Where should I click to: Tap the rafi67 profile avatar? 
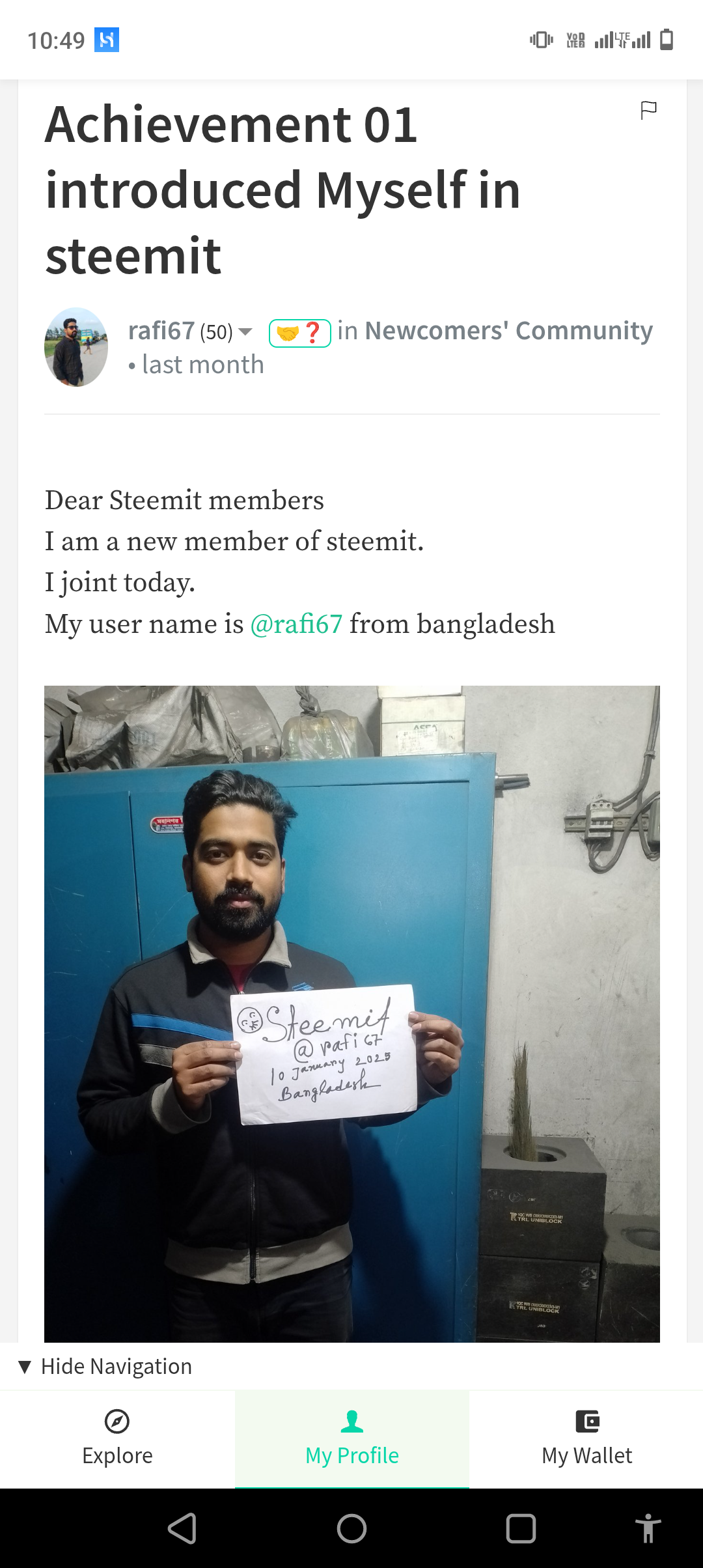point(76,347)
